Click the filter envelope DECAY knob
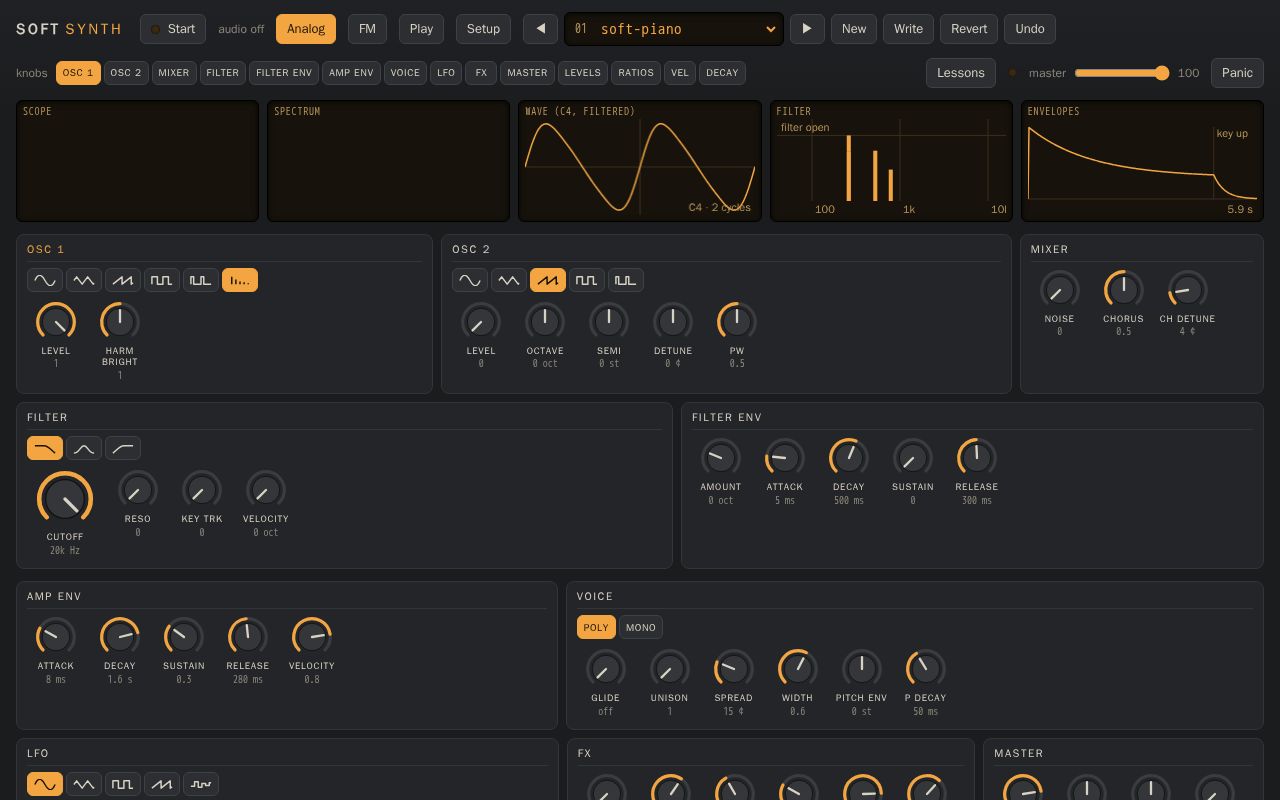 (848, 458)
